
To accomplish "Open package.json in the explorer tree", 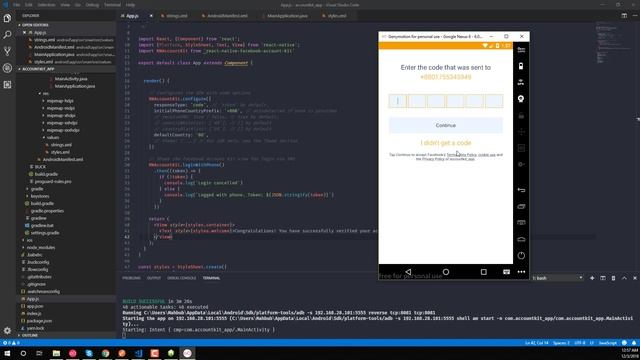I will click(x=39, y=321).
